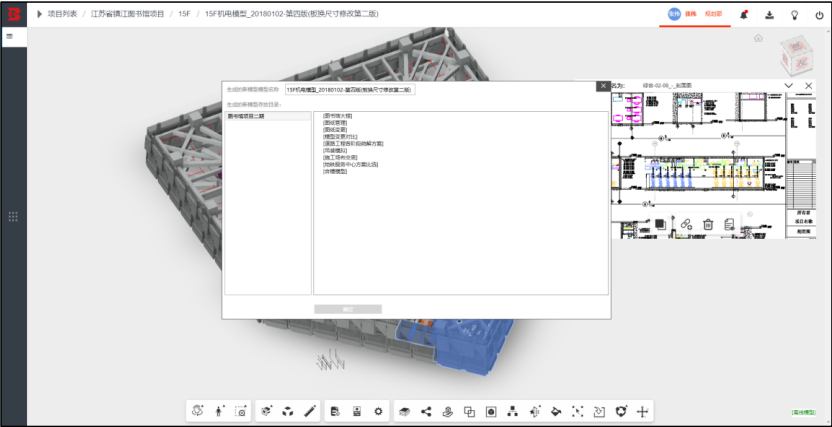Click the document list icon on drawing panel

(x=730, y=224)
